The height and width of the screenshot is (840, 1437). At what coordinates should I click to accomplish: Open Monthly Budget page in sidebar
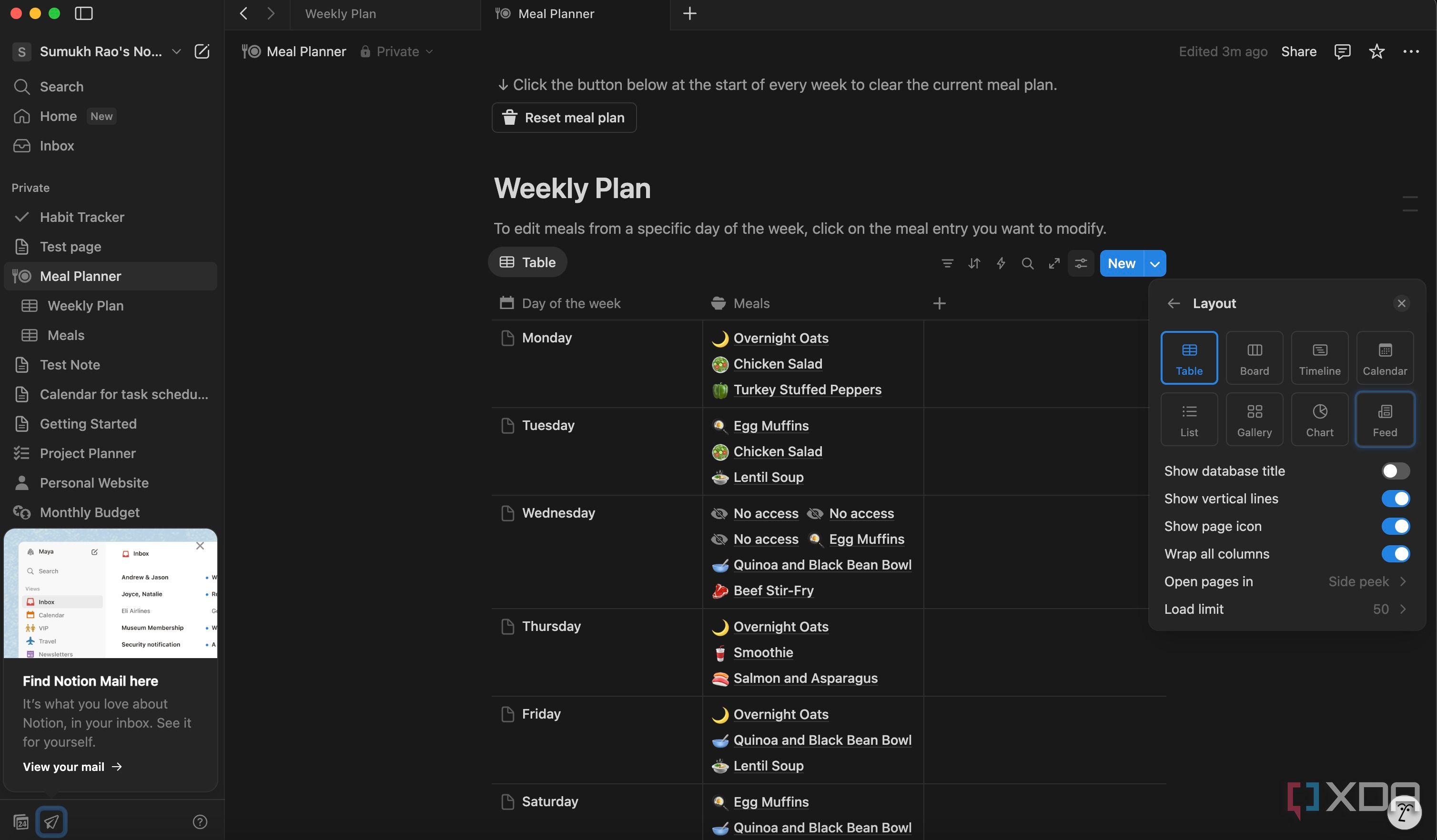110,512
